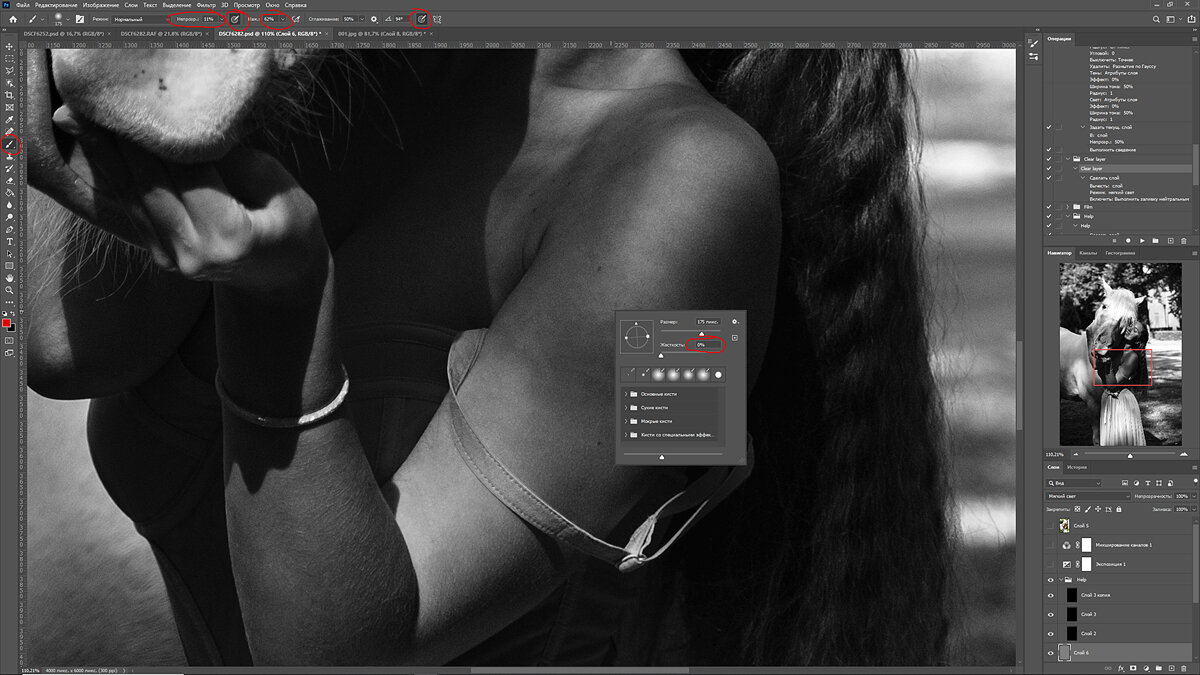Toggle pressure for size icon near angle field

point(421,18)
